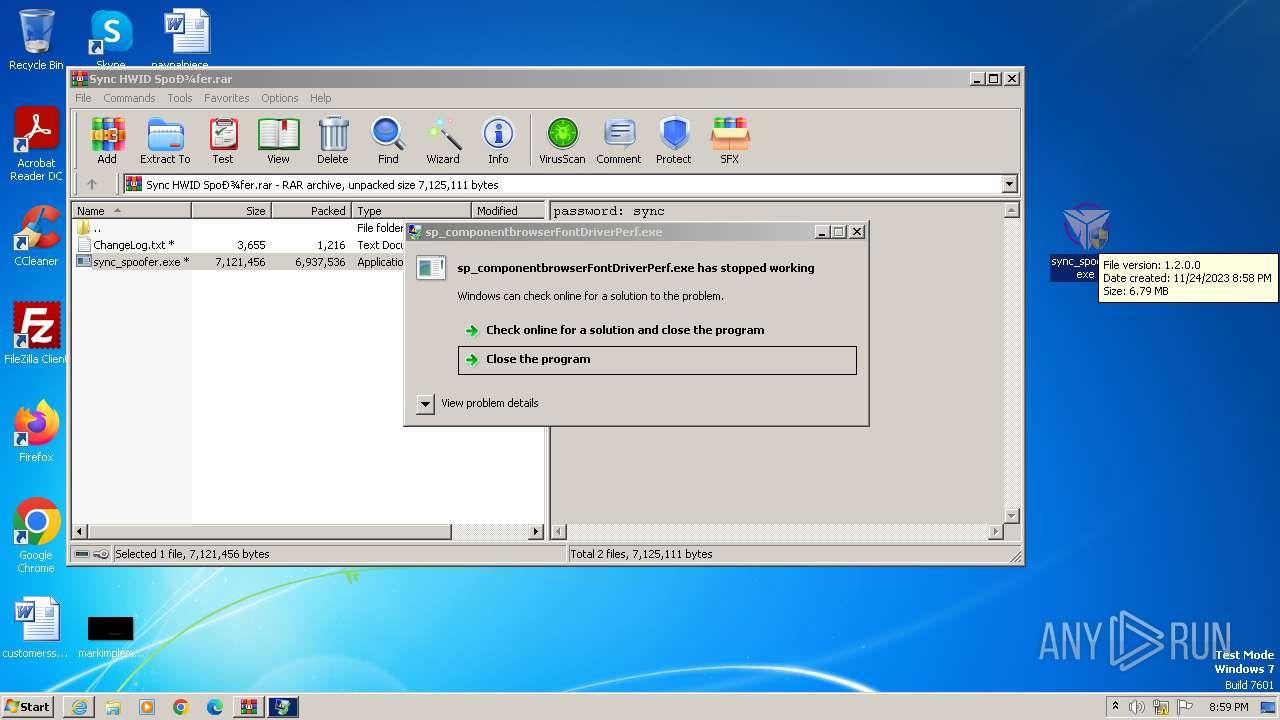Run the Test archive tool

pos(223,141)
